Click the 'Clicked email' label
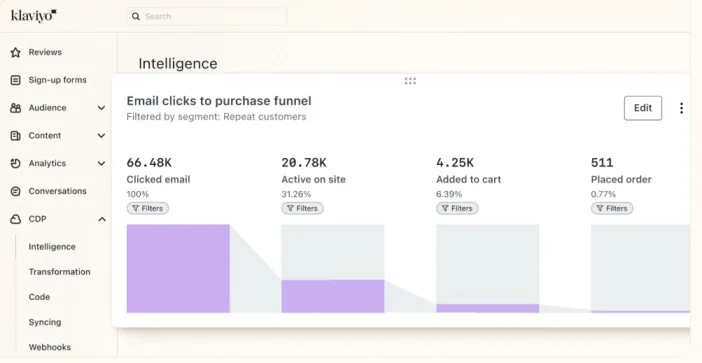Image resolution: width=702 pixels, height=363 pixels. pyautogui.click(x=158, y=179)
